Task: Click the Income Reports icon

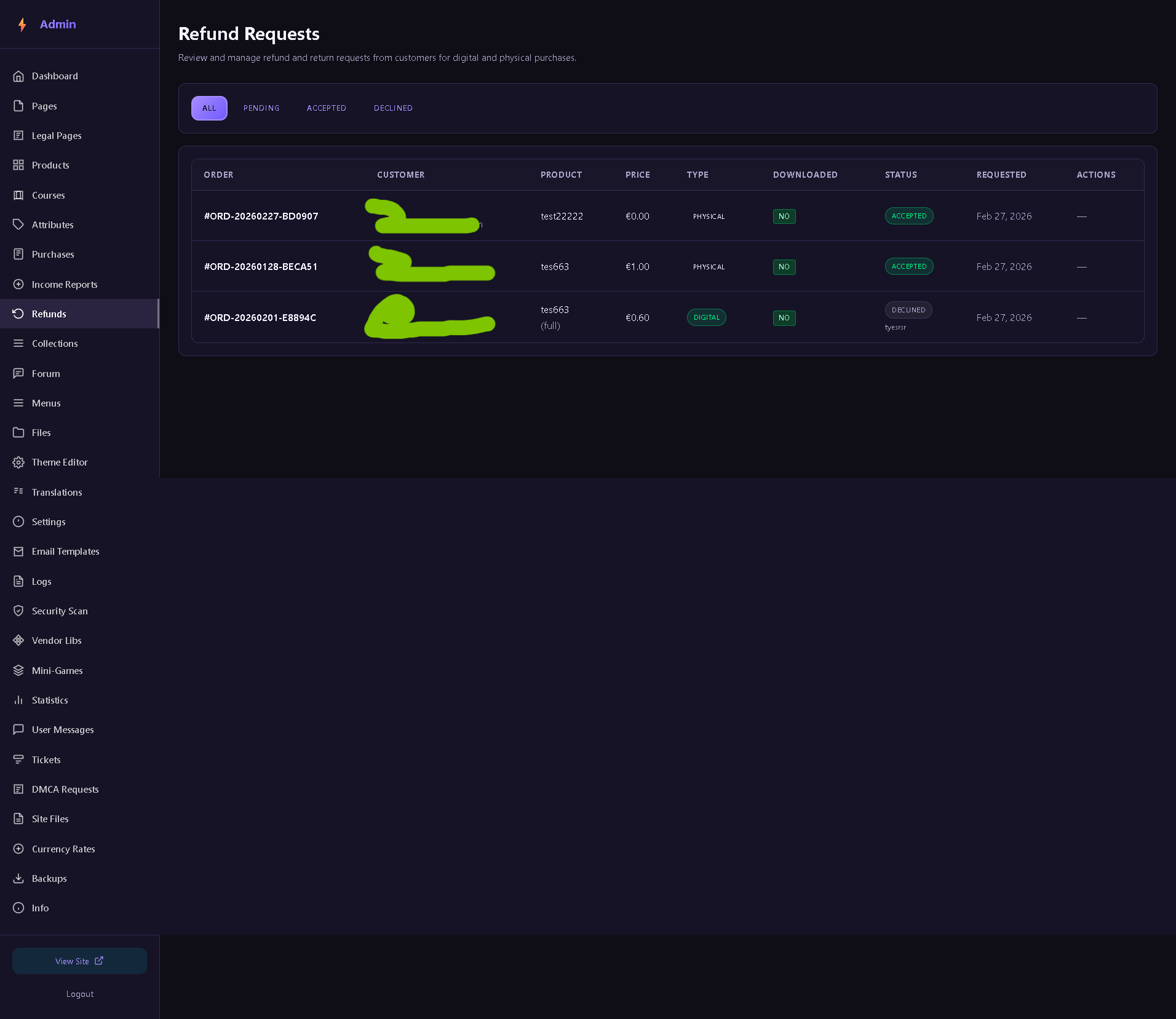Action: pos(18,285)
